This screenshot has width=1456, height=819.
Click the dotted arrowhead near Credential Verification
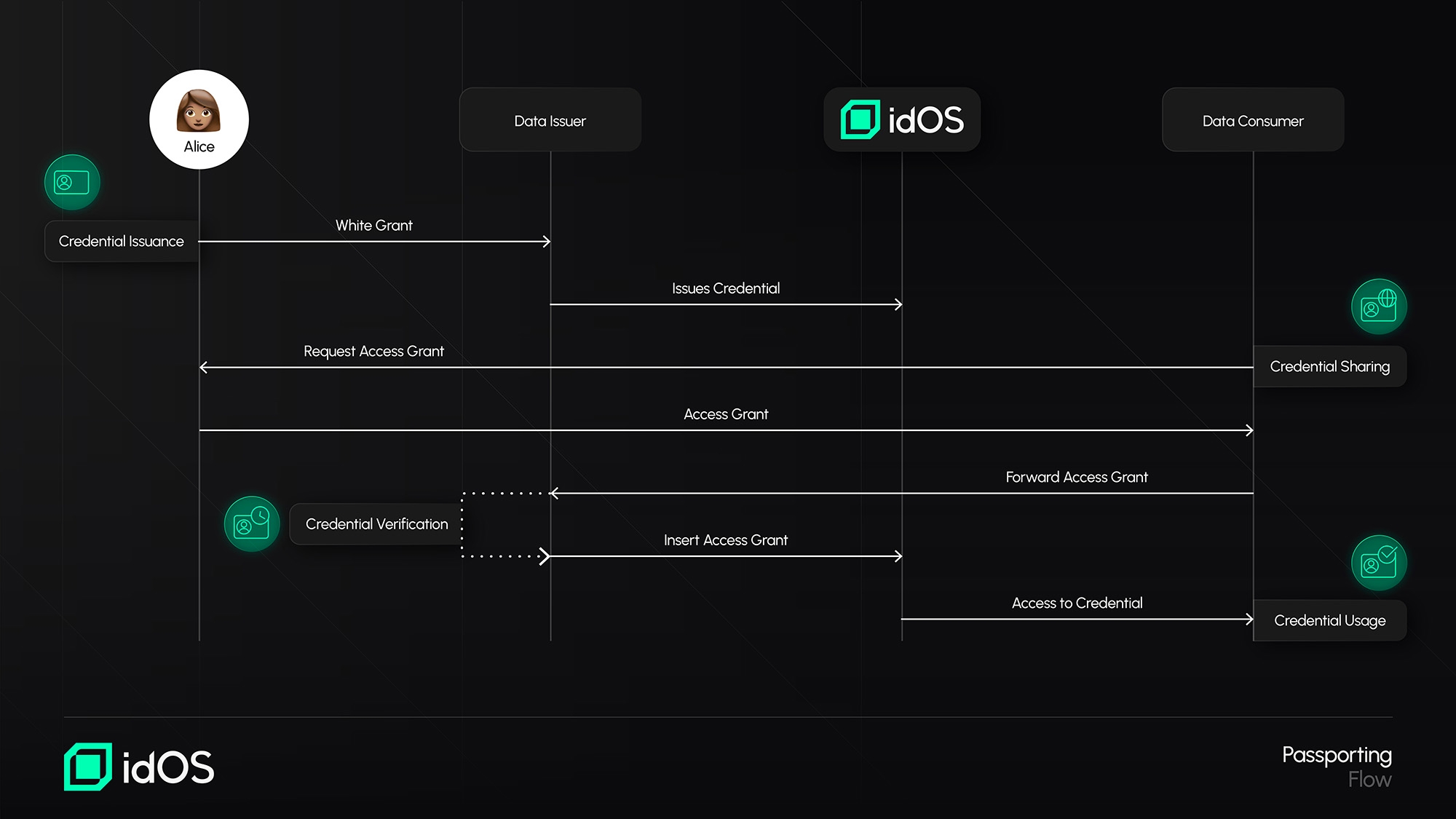[x=543, y=556]
